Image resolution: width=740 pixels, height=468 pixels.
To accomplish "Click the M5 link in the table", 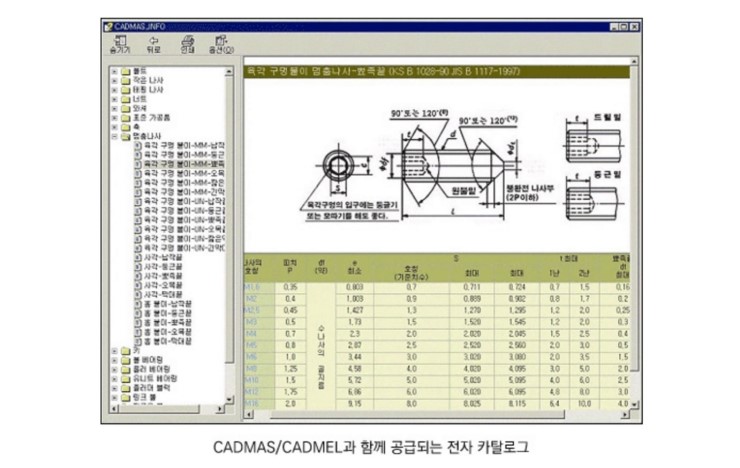I will coord(252,345).
